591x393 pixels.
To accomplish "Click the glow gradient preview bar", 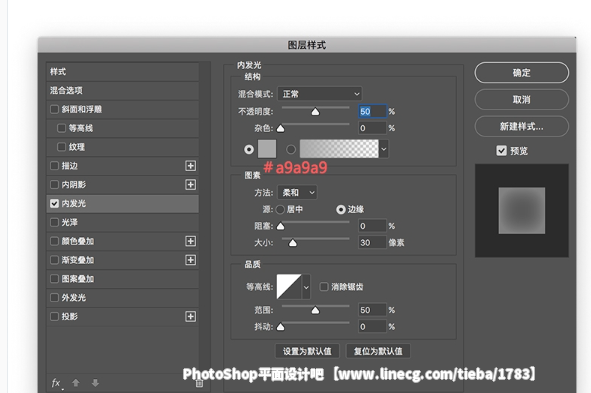I will pyautogui.click(x=339, y=149).
